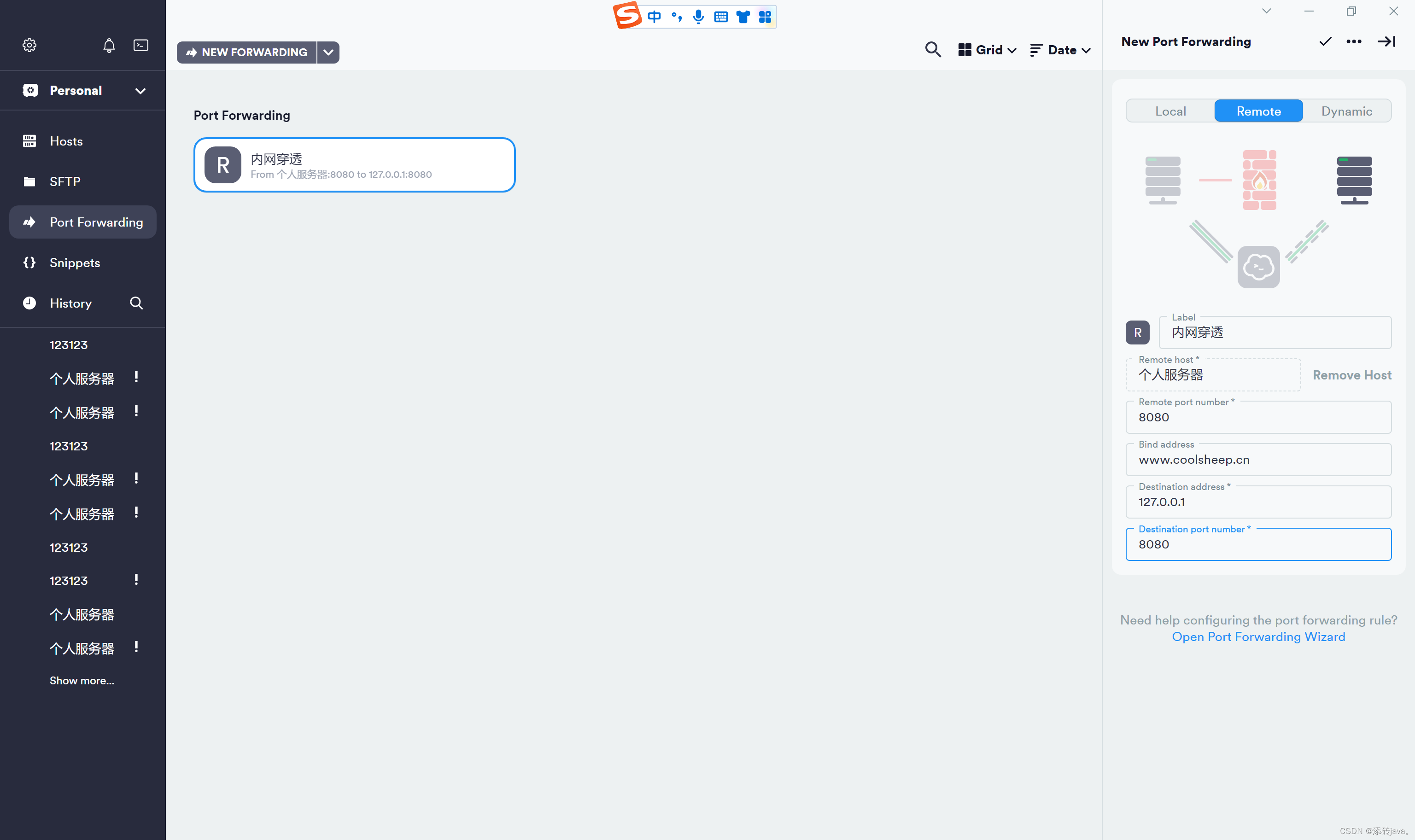Click the checkmark to save forwarding
Viewport: 1415px width, 840px height.
[1325, 41]
